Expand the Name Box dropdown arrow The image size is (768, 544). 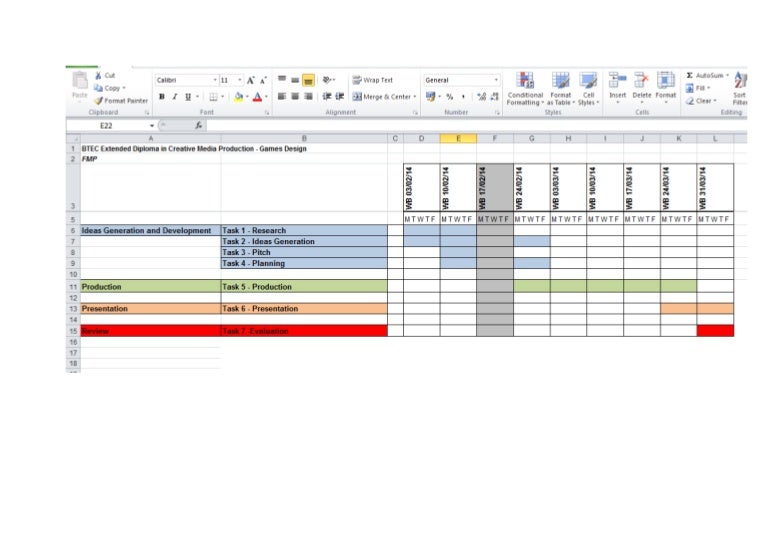(151, 126)
